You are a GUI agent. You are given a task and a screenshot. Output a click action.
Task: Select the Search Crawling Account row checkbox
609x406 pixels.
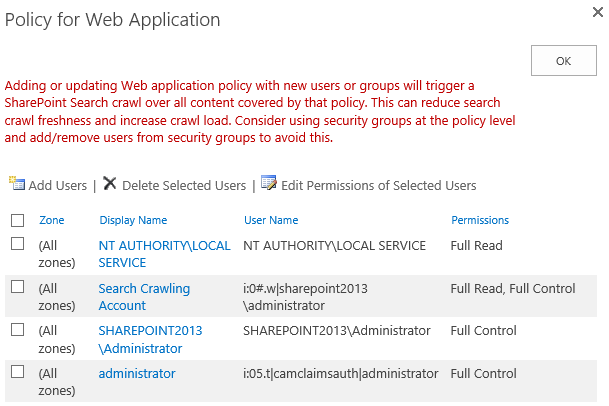17,287
